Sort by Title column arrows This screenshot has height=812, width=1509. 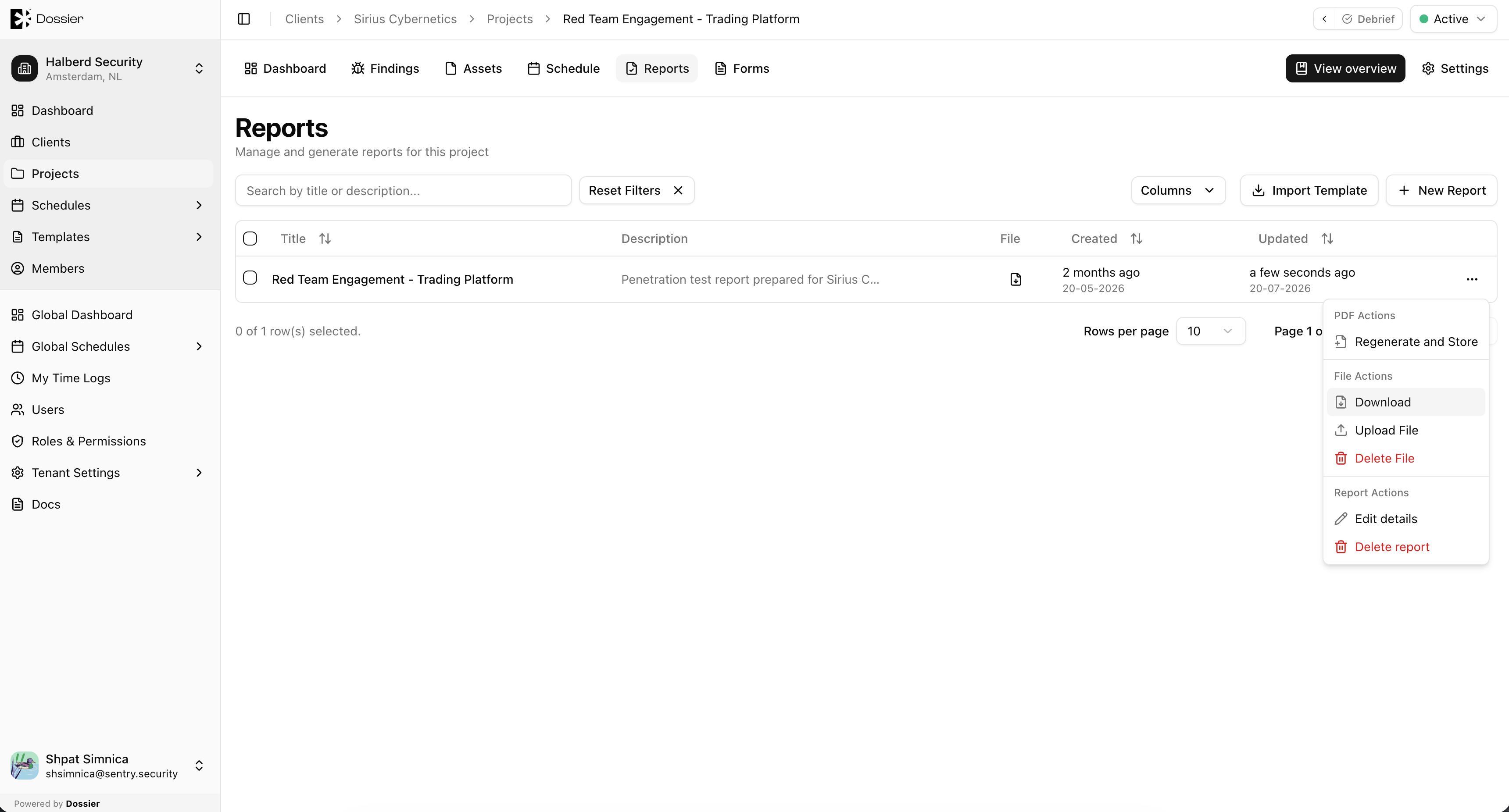pyautogui.click(x=325, y=238)
